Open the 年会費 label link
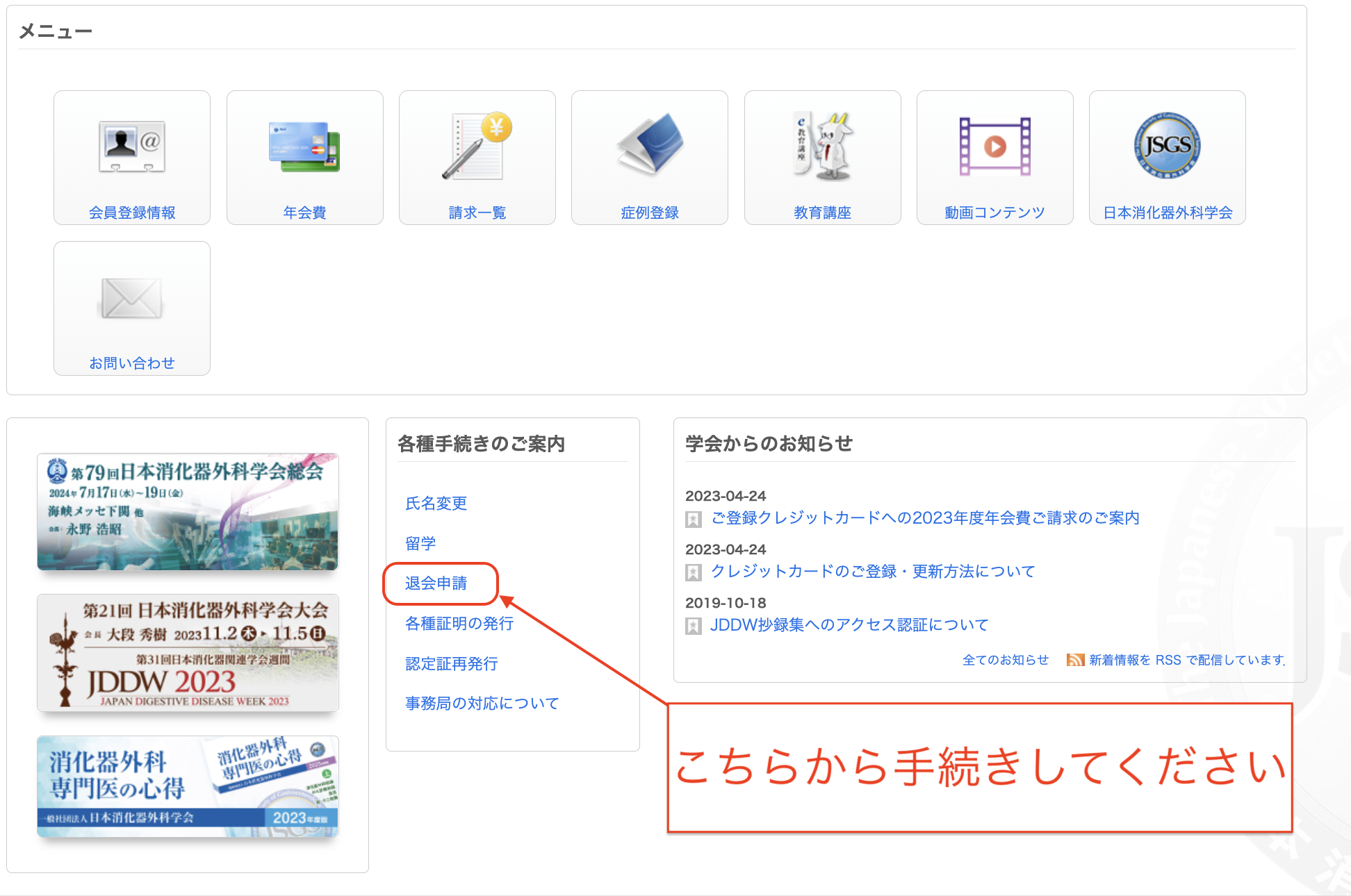This screenshot has width=1351, height=896. pyautogui.click(x=304, y=213)
